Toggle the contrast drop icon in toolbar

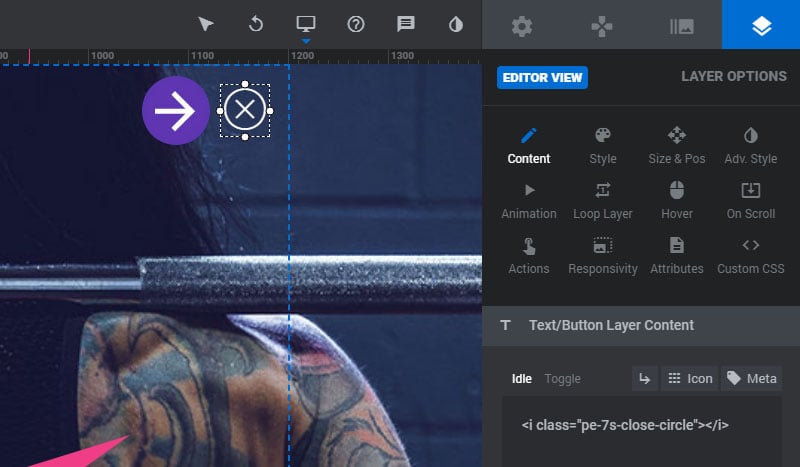[456, 24]
